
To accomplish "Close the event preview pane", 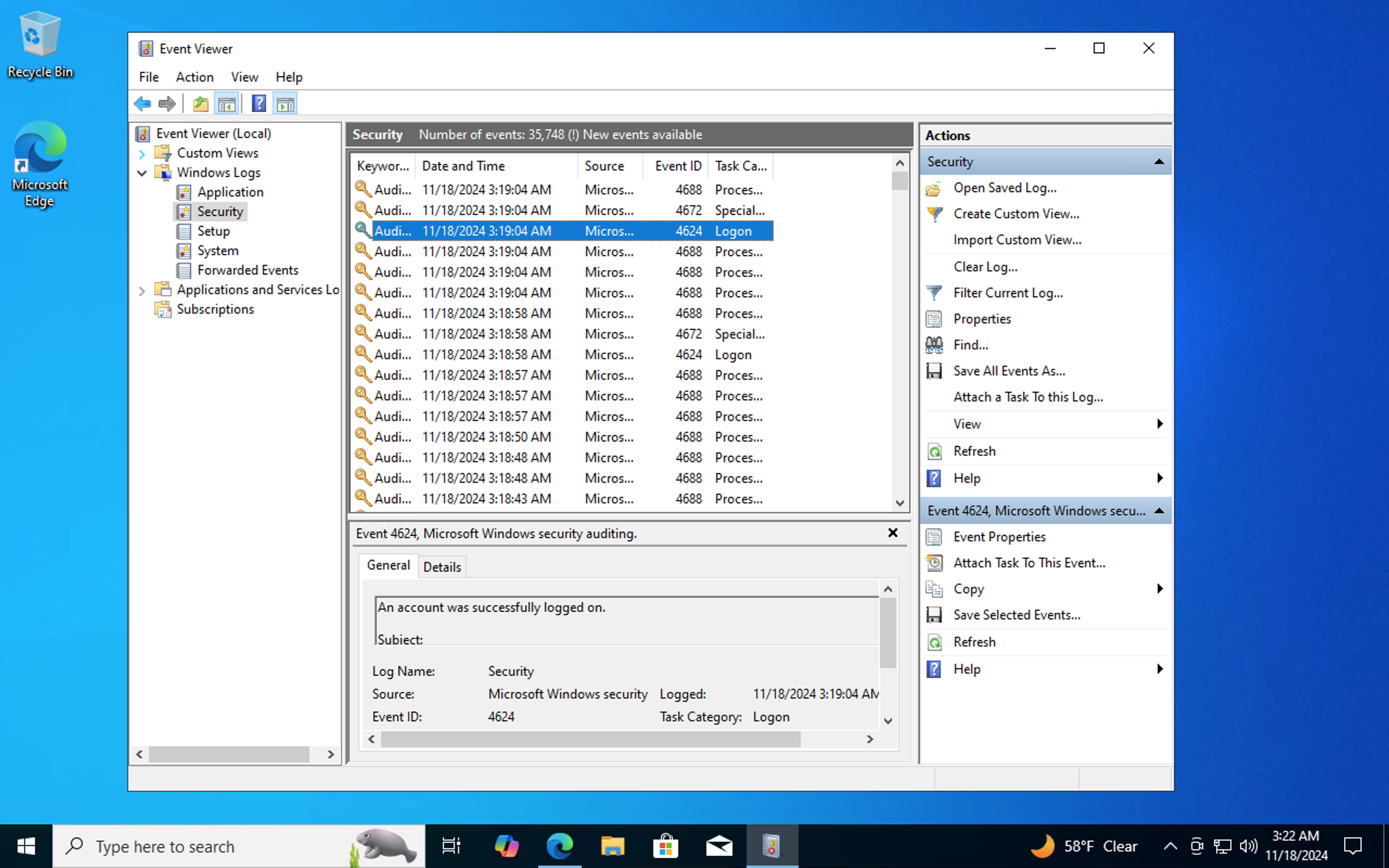I will 893,533.
